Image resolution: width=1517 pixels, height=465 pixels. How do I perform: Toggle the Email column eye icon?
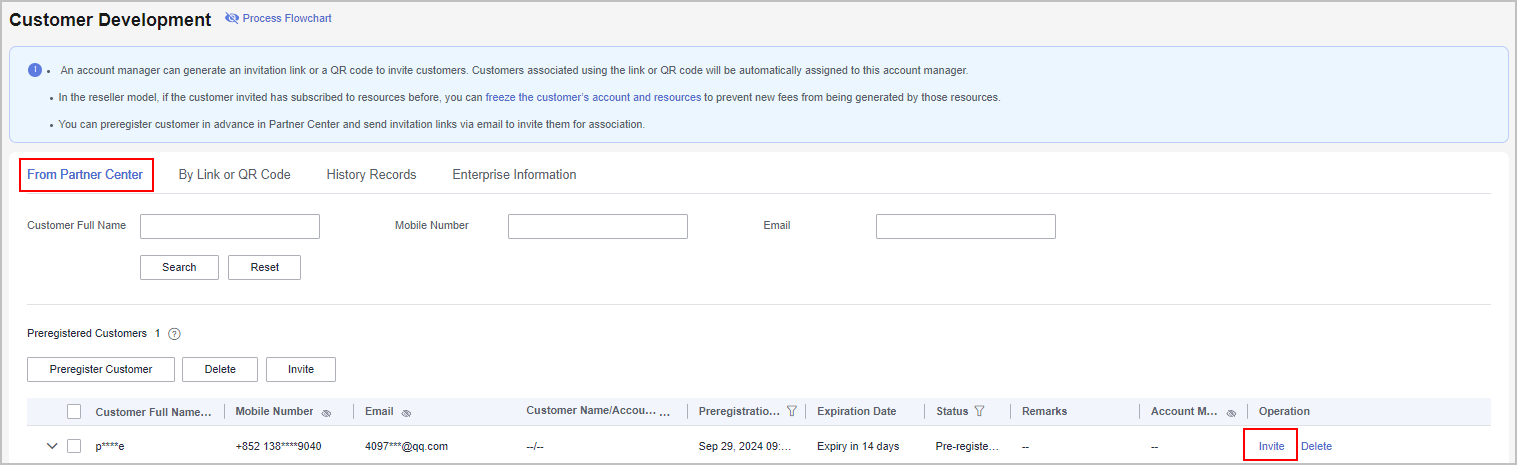tap(407, 412)
